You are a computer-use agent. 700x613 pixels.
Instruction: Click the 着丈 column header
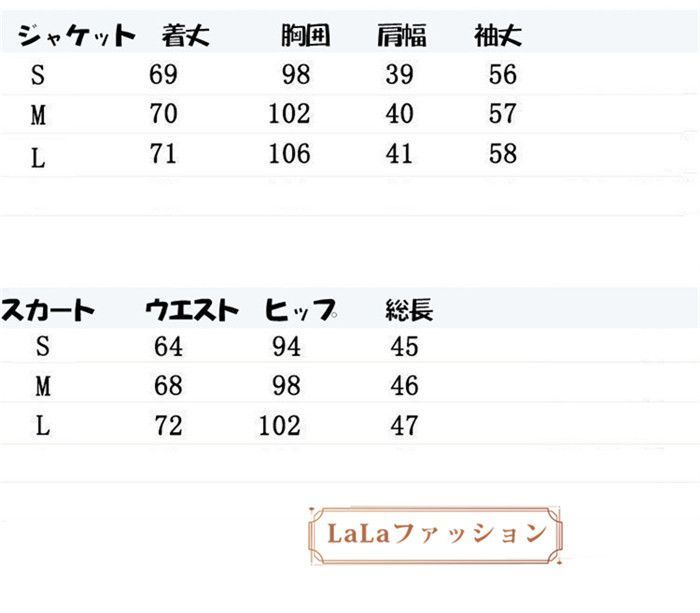click(x=185, y=36)
